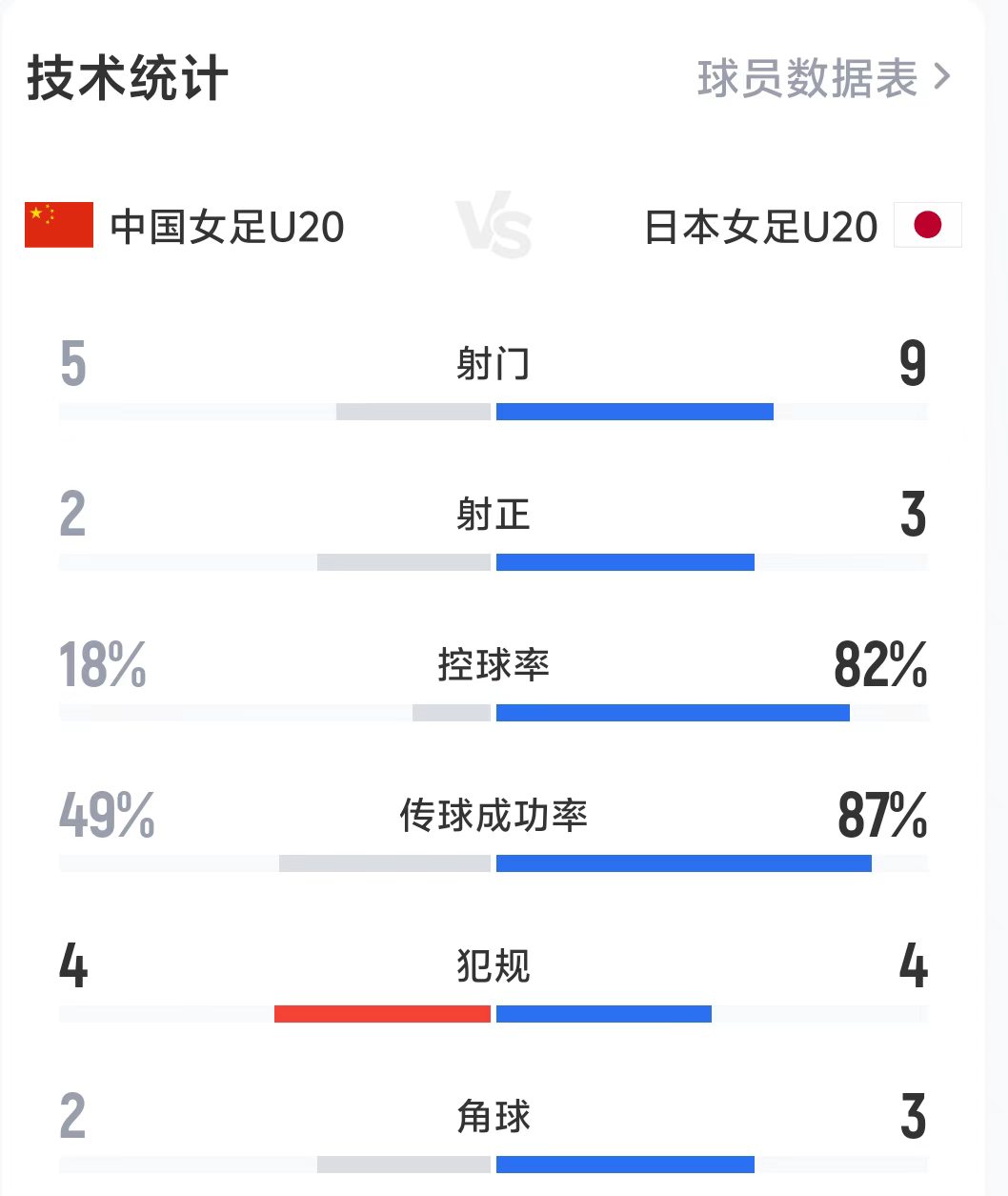This screenshot has height=1196, width=1008.
Task: Click China's red fouls bar
Action: click(383, 1014)
